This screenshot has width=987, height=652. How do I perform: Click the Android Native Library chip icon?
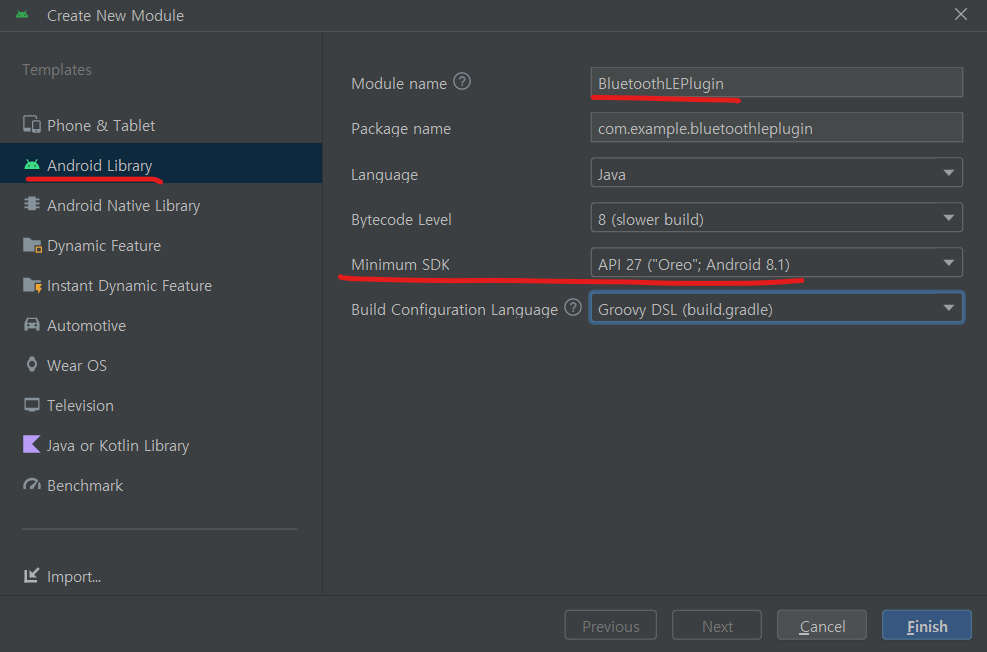click(x=31, y=204)
